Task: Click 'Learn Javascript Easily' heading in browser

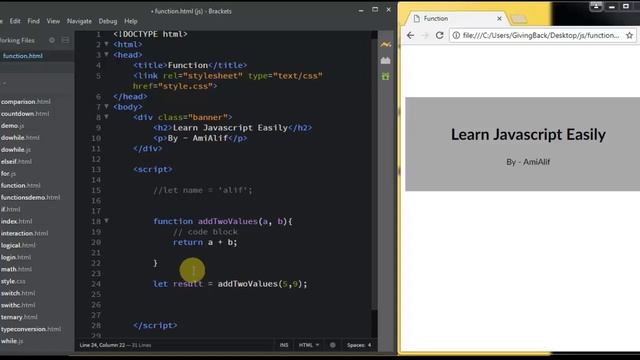Action: (x=528, y=135)
